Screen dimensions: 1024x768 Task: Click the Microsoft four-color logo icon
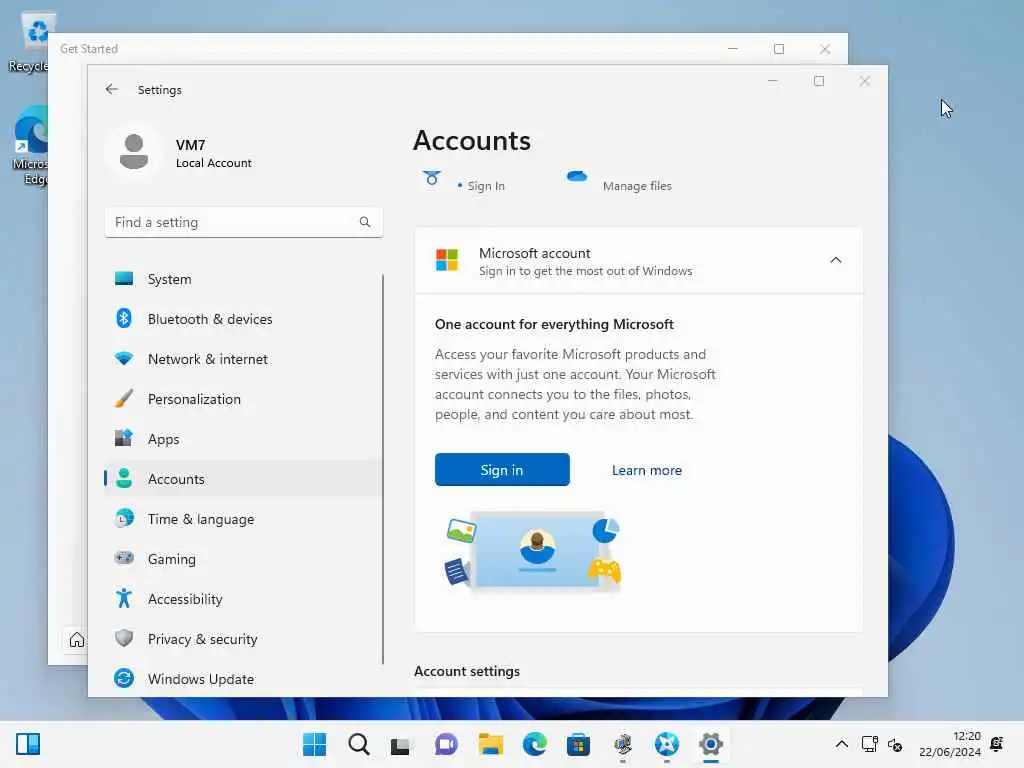pos(447,260)
